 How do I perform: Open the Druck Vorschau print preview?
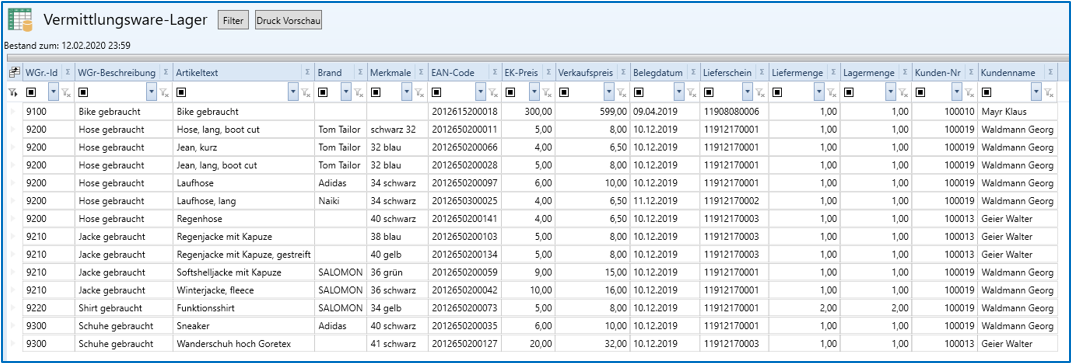[289, 21]
